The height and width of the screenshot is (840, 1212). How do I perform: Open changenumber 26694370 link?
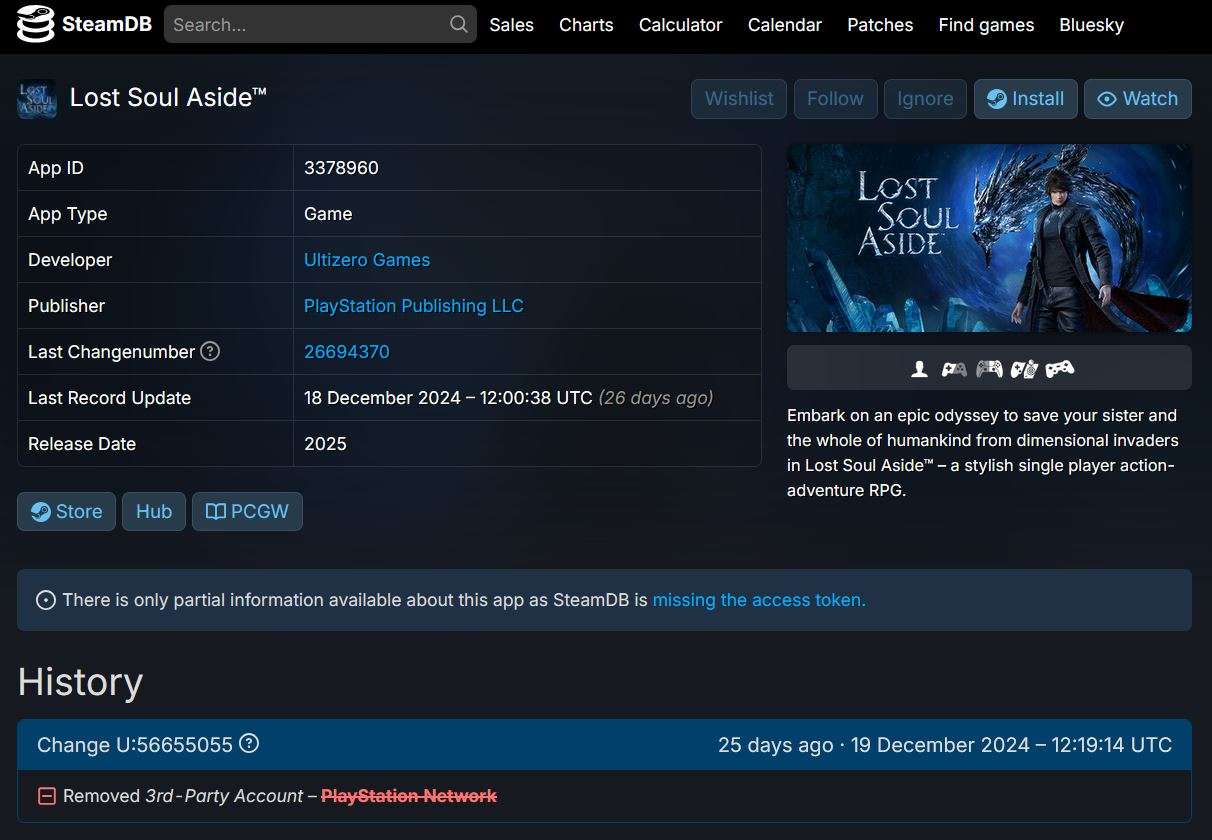point(347,352)
